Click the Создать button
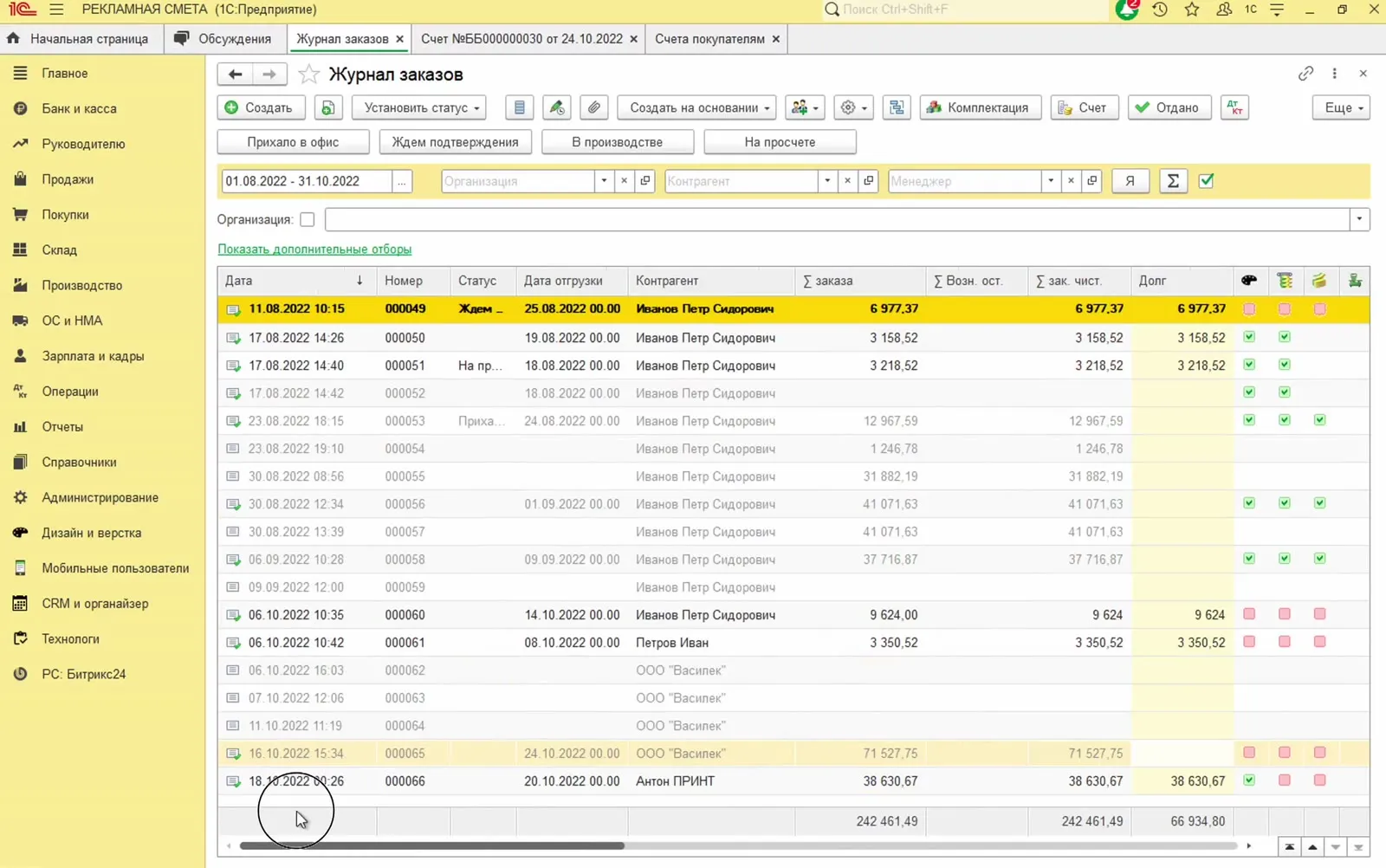The image size is (1386, 868). pyautogui.click(x=261, y=107)
